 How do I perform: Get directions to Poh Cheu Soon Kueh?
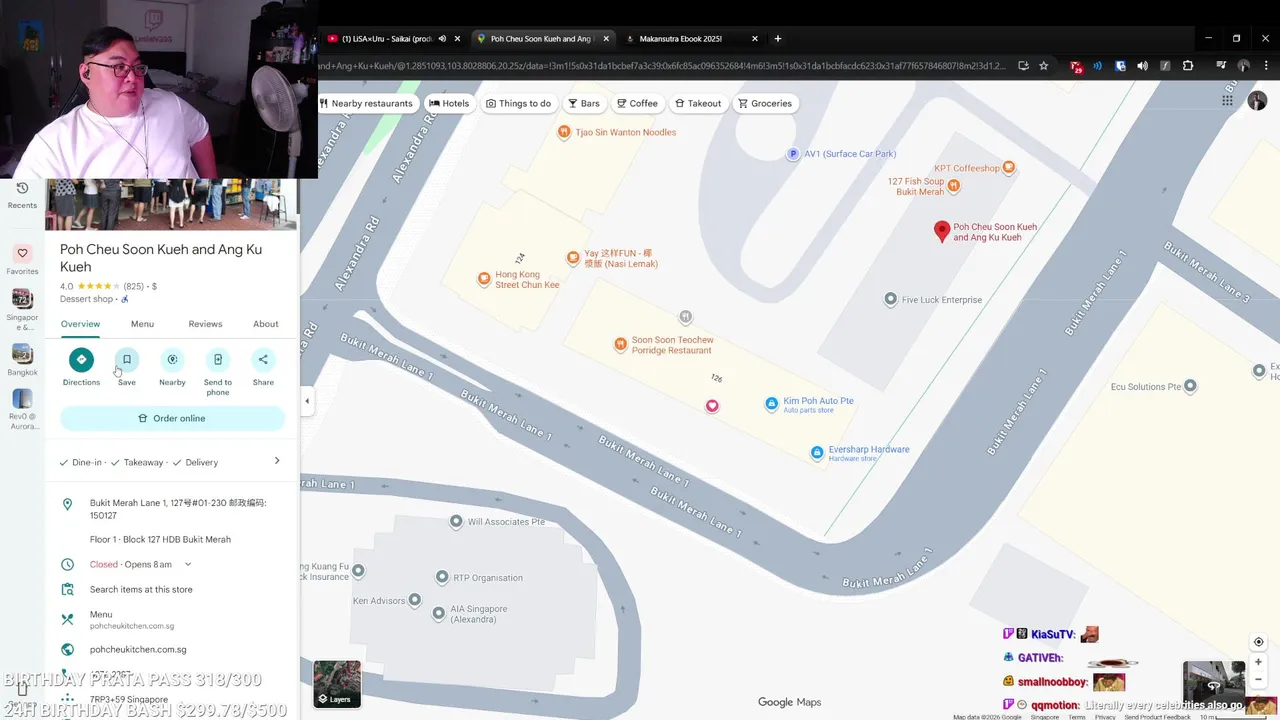click(x=81, y=360)
